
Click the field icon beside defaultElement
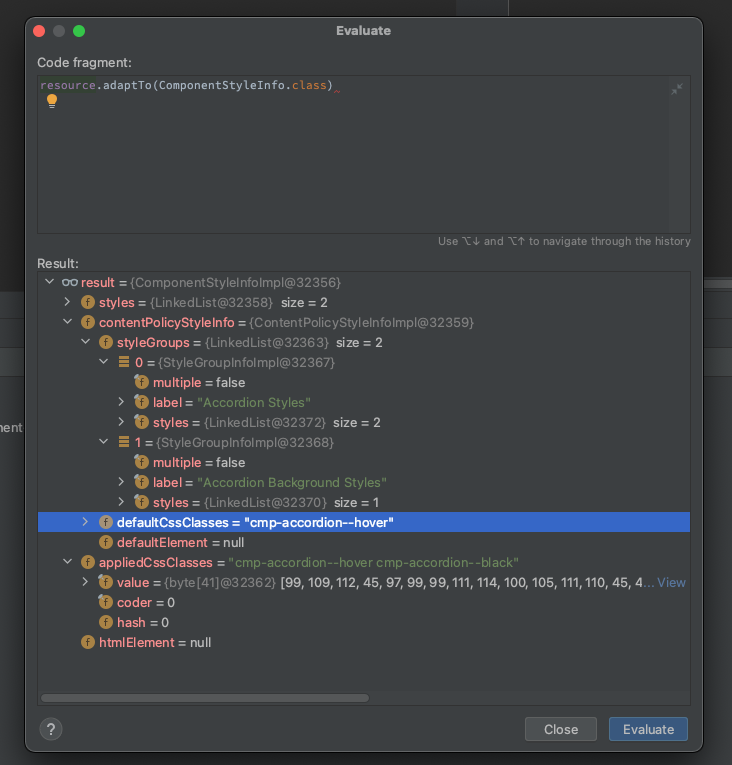pos(106,542)
